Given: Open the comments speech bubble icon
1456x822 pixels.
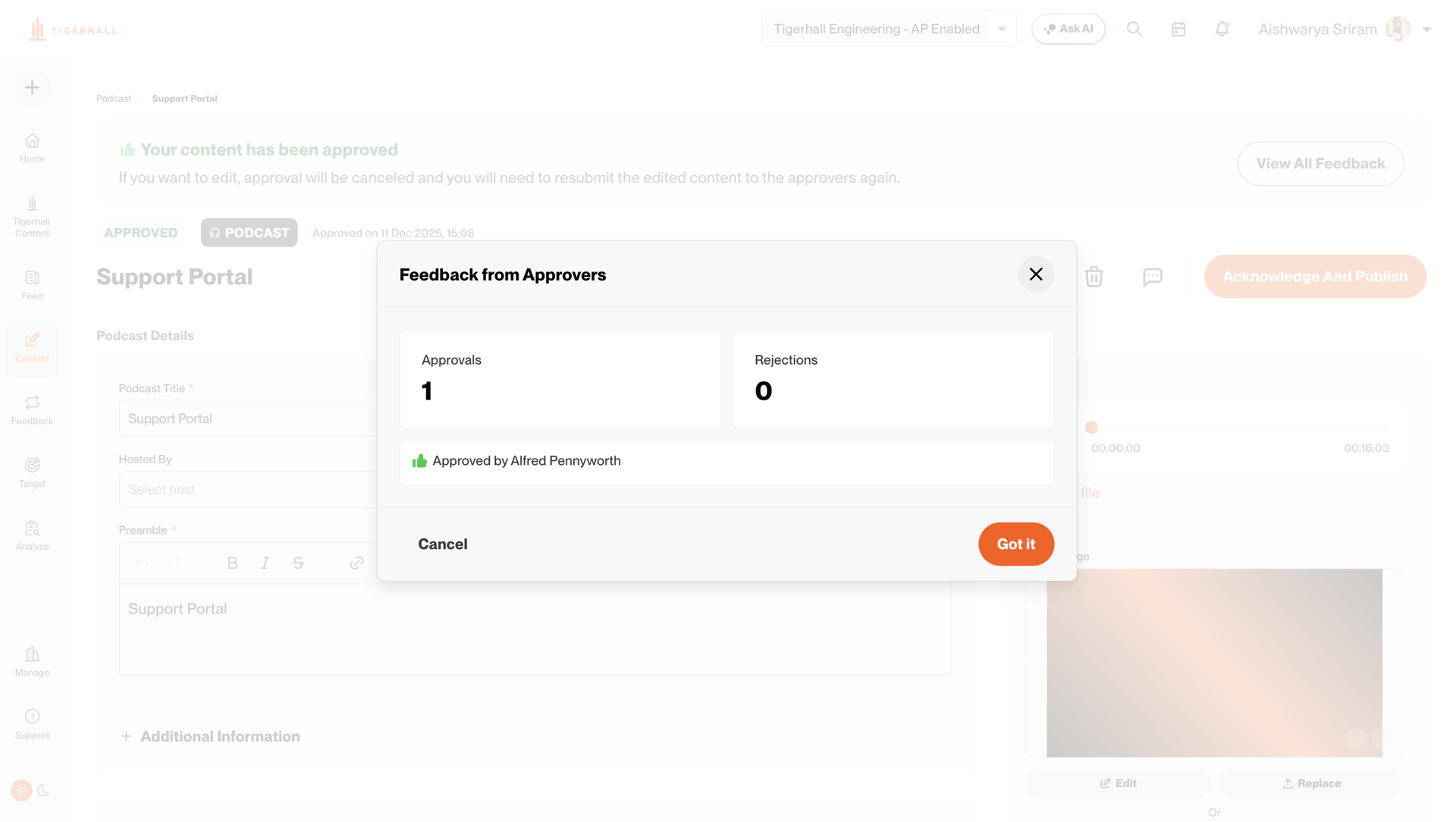Looking at the screenshot, I should 1153,277.
